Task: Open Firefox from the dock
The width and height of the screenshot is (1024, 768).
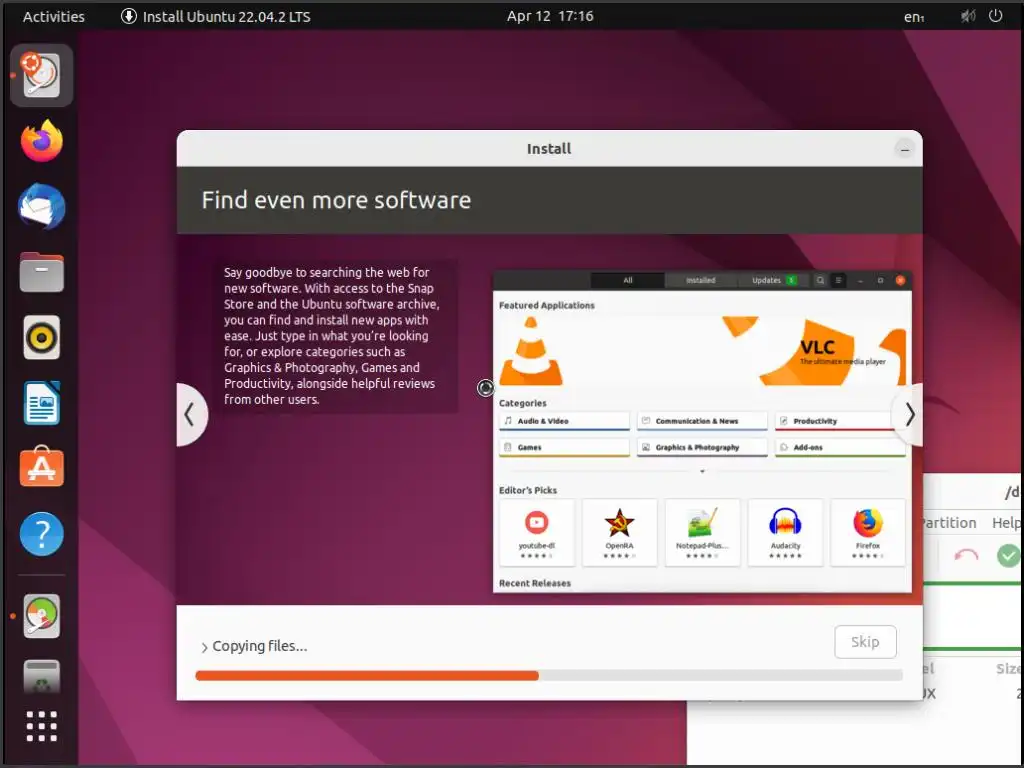Action: click(x=41, y=140)
